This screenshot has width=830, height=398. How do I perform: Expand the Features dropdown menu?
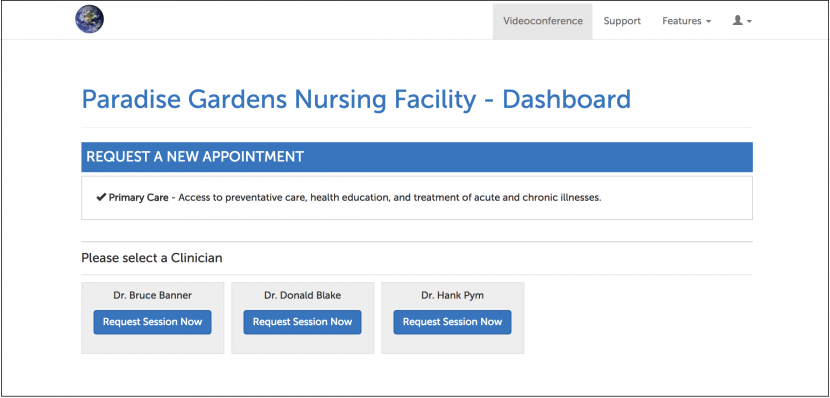coord(687,21)
